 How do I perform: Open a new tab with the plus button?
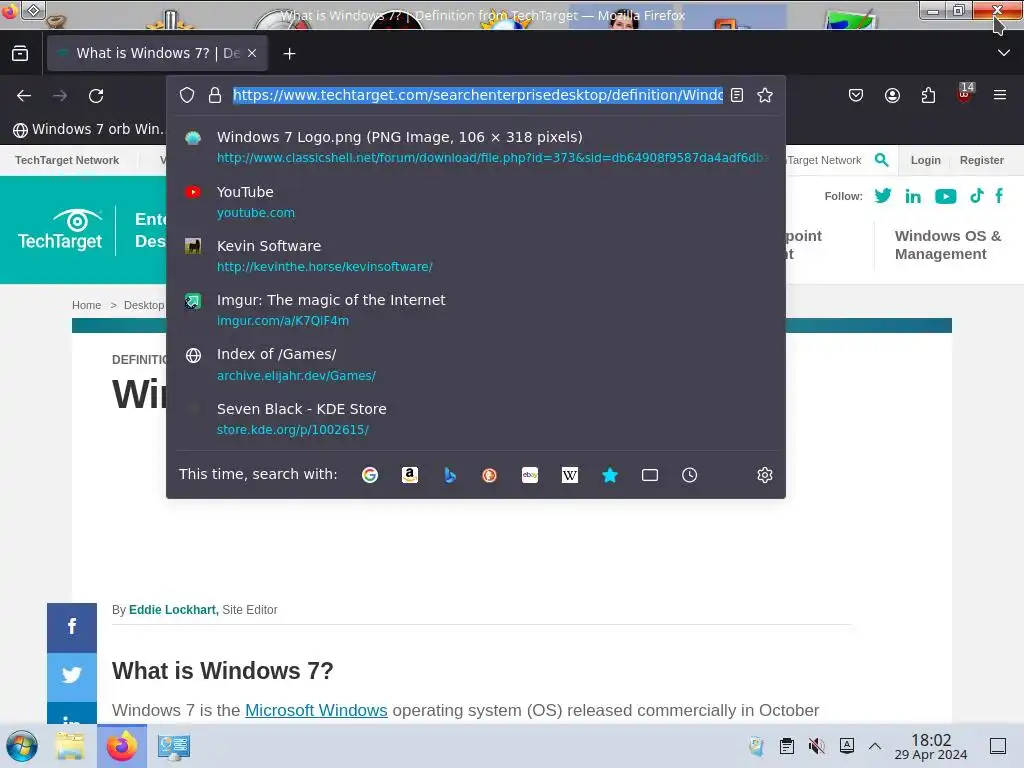tap(289, 54)
